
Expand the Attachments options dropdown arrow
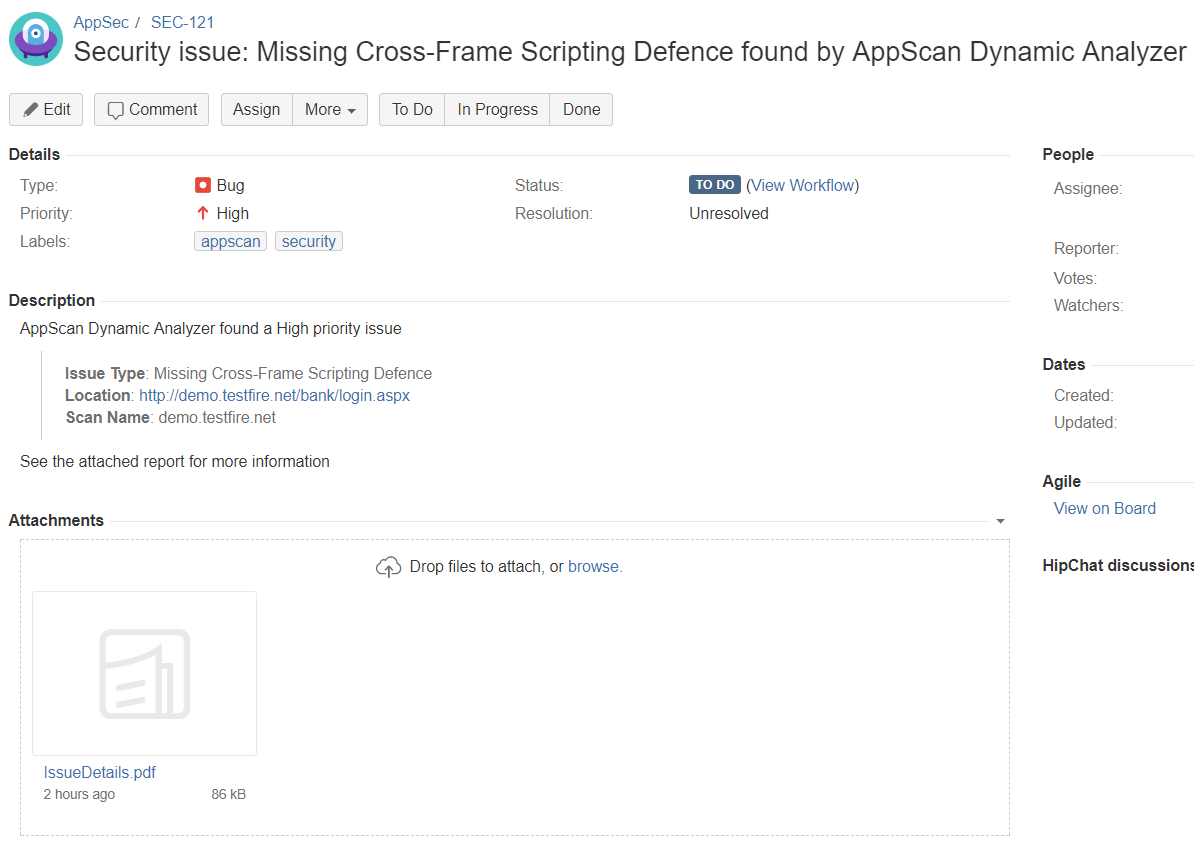click(x=1001, y=521)
